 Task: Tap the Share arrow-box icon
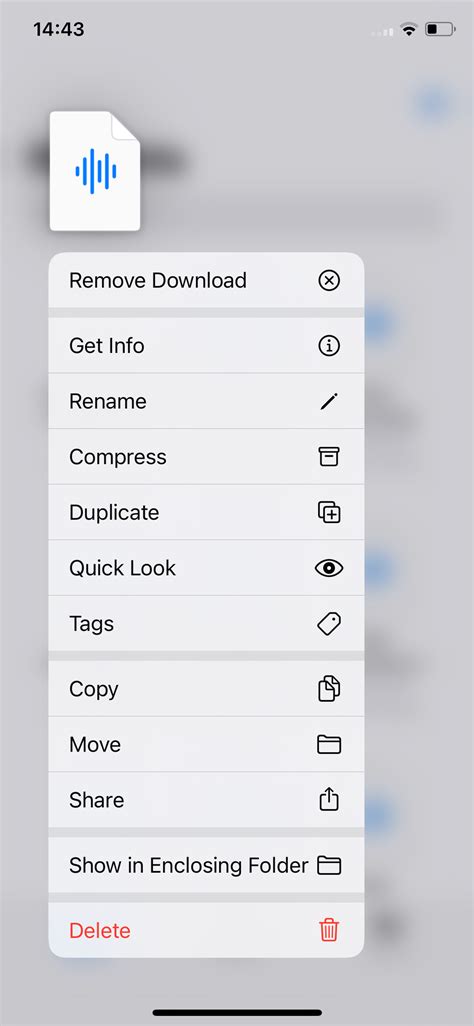pos(329,800)
